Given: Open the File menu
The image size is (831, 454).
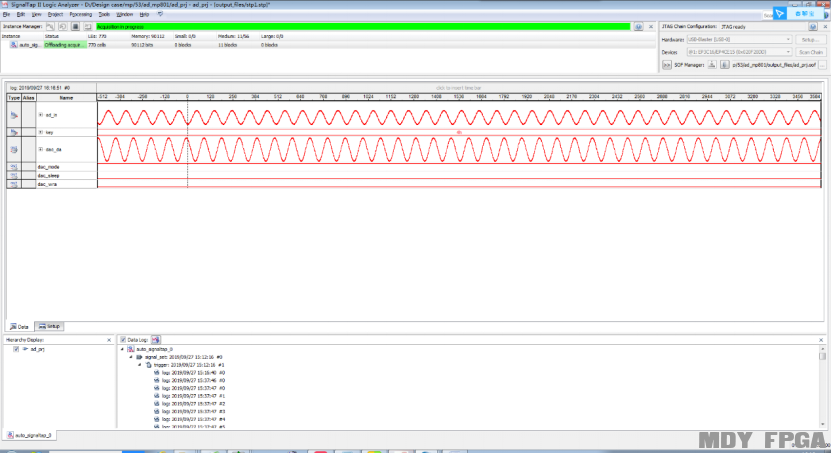Looking at the screenshot, I should coord(6,14).
